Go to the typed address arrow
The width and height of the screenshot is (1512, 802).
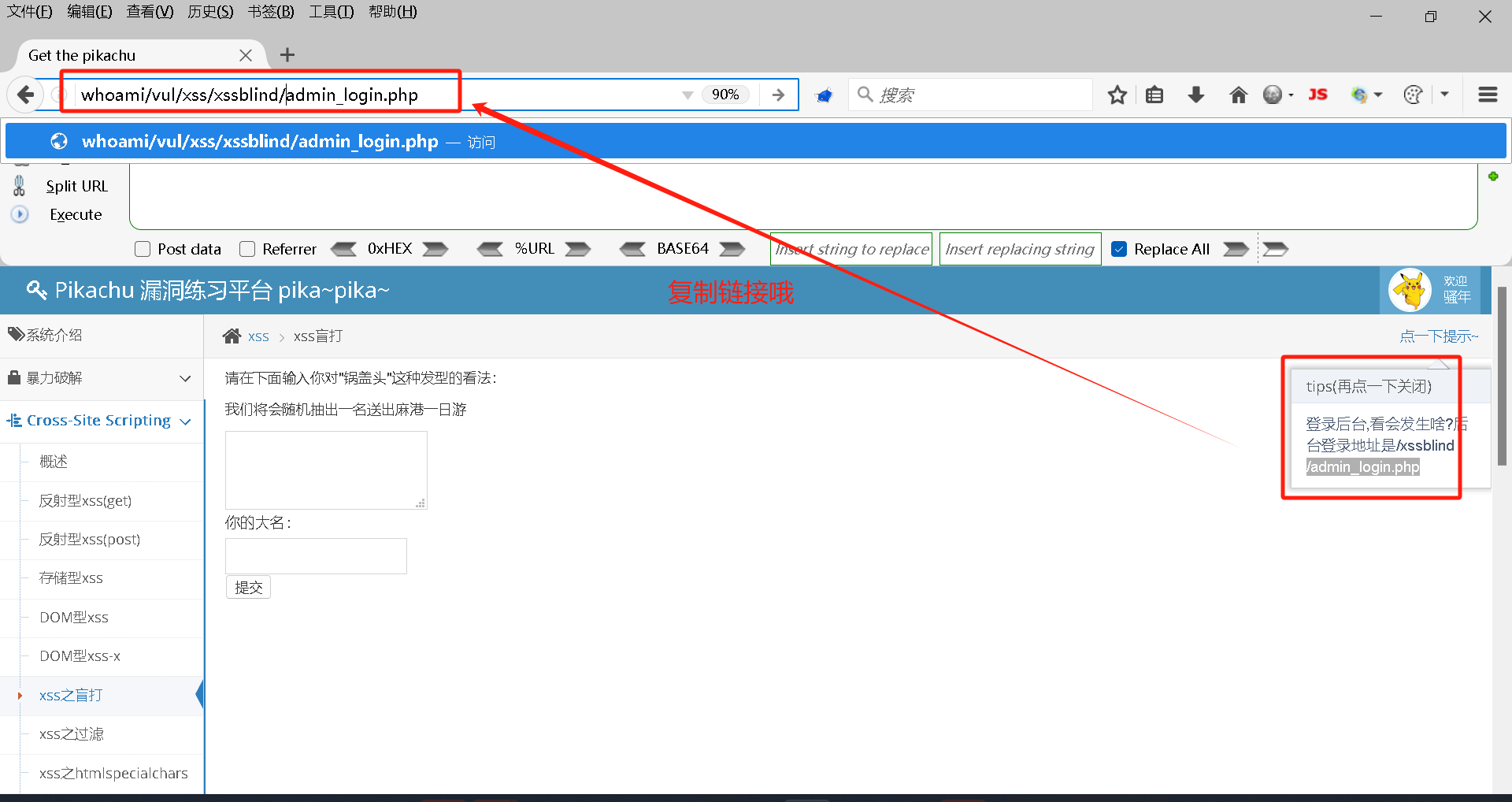[x=778, y=95]
